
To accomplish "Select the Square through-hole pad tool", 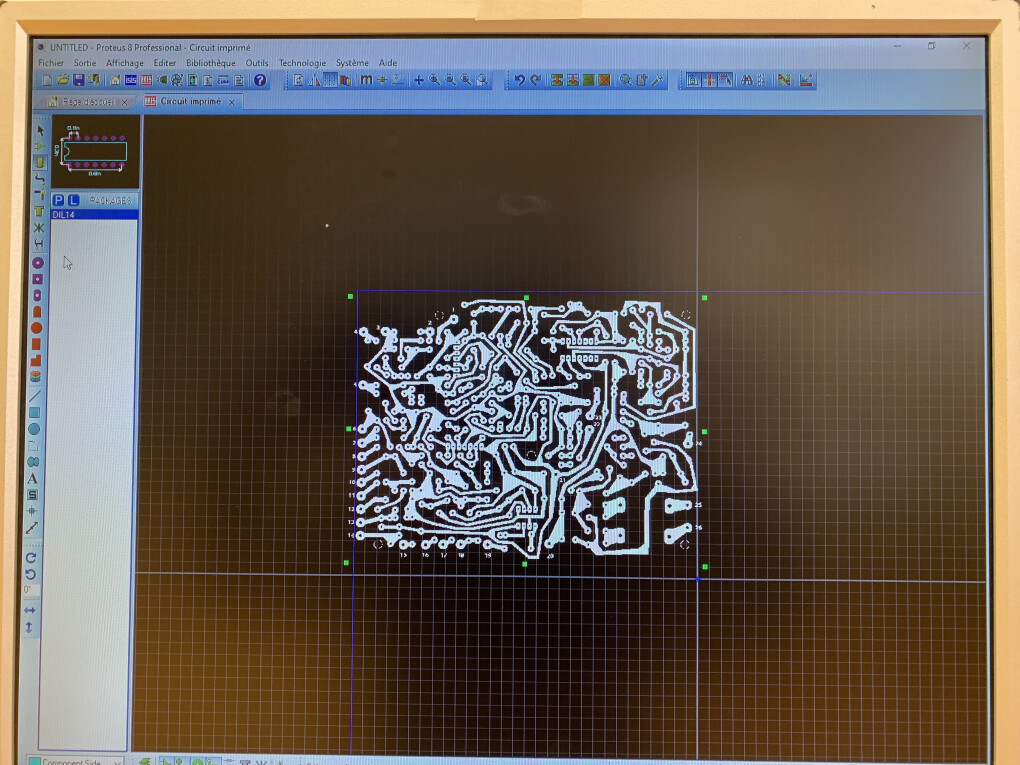I will pyautogui.click(x=38, y=279).
